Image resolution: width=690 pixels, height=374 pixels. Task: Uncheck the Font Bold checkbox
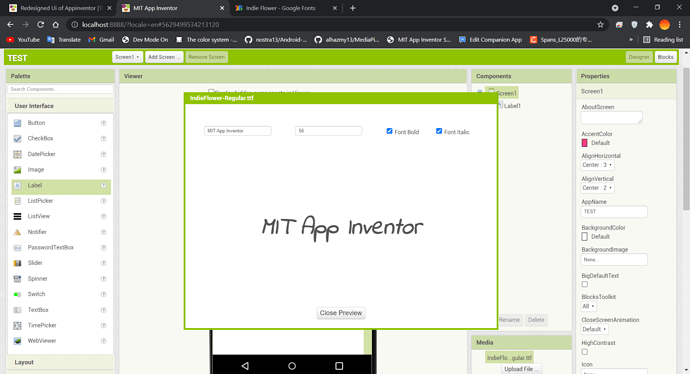[x=389, y=131]
